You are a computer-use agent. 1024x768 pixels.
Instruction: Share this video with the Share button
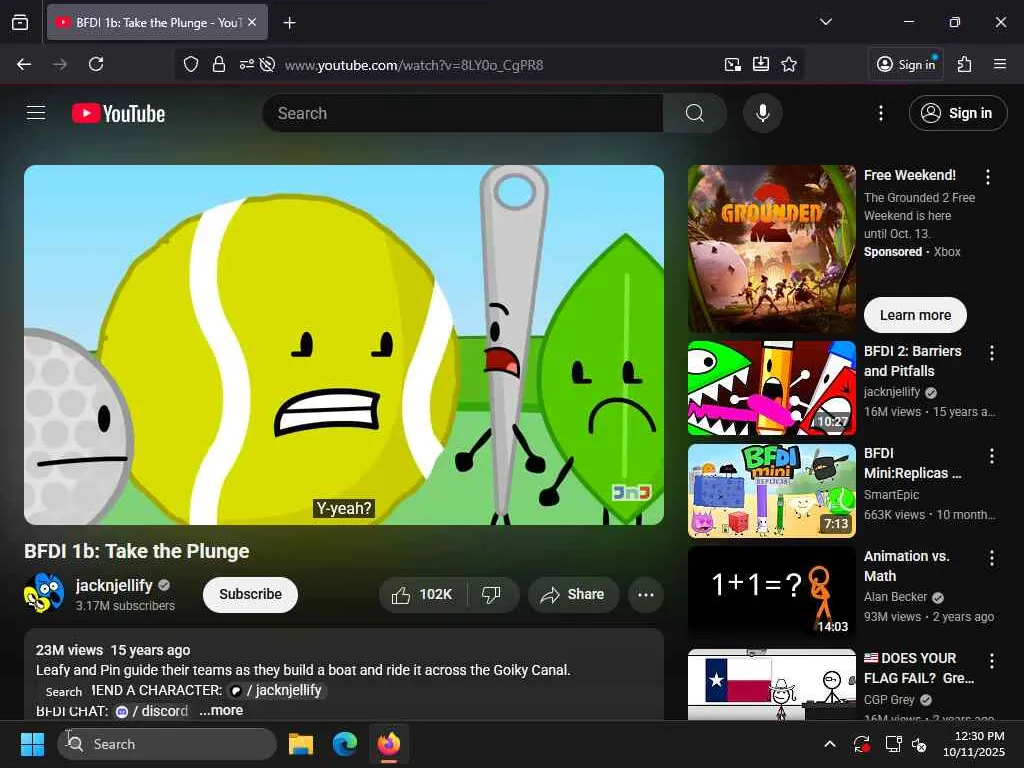tap(573, 594)
